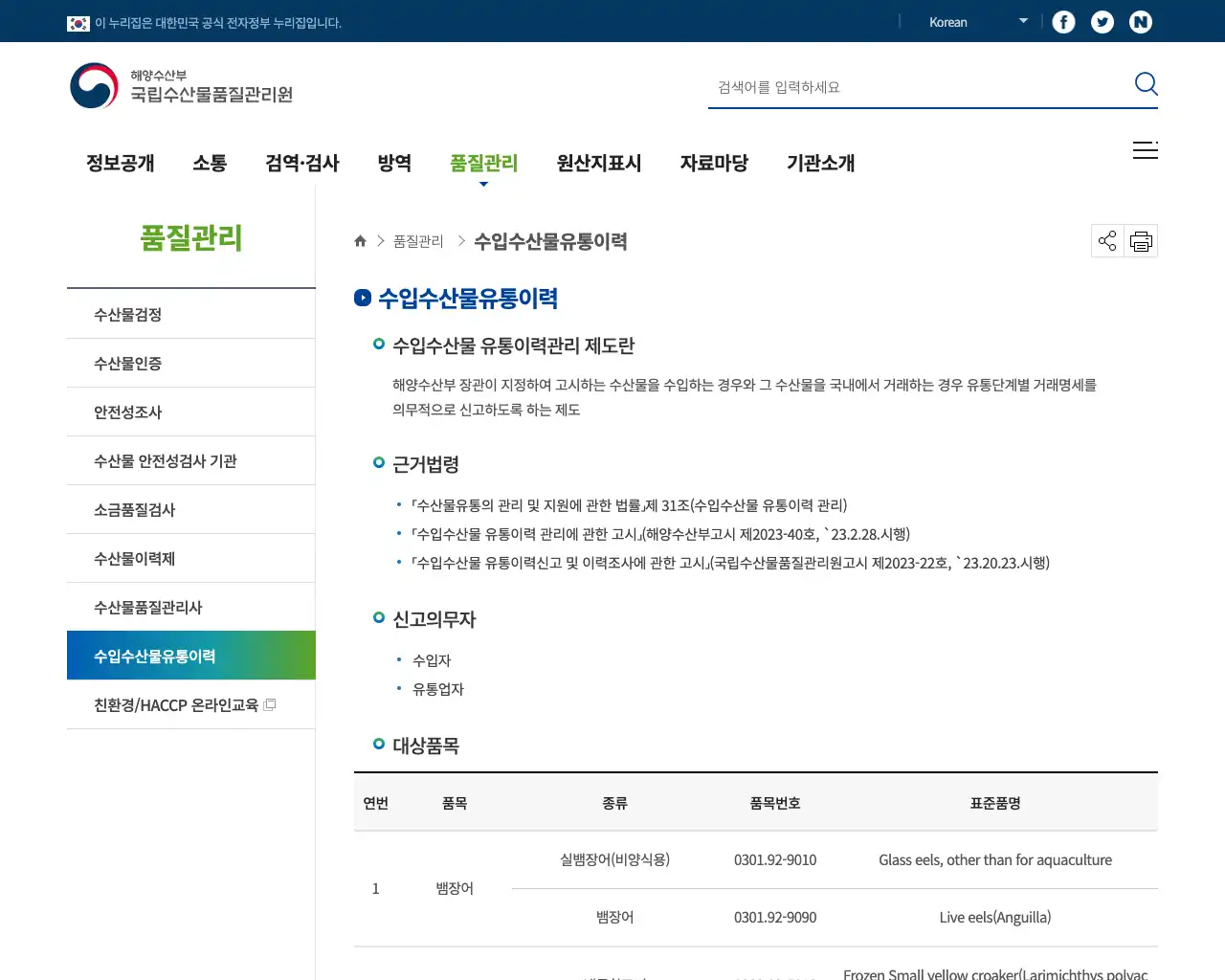Click the search magnifier icon
The width and height of the screenshot is (1225, 980).
1146,84
